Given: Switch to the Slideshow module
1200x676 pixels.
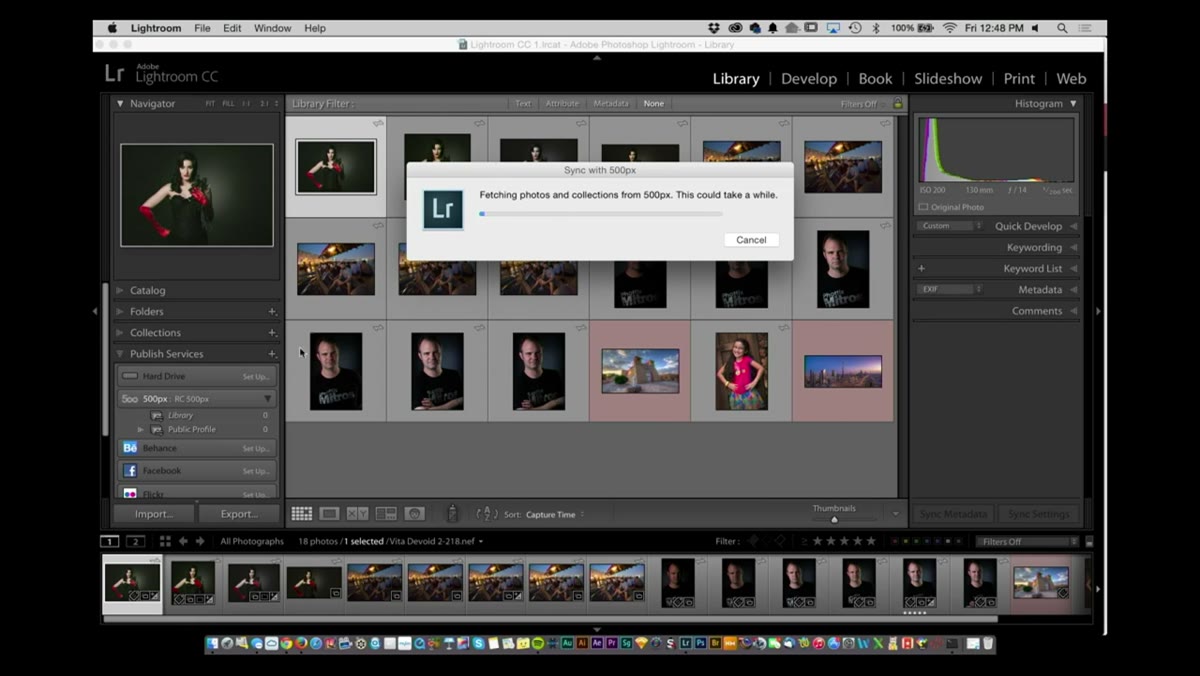Looking at the screenshot, I should pos(948,78).
